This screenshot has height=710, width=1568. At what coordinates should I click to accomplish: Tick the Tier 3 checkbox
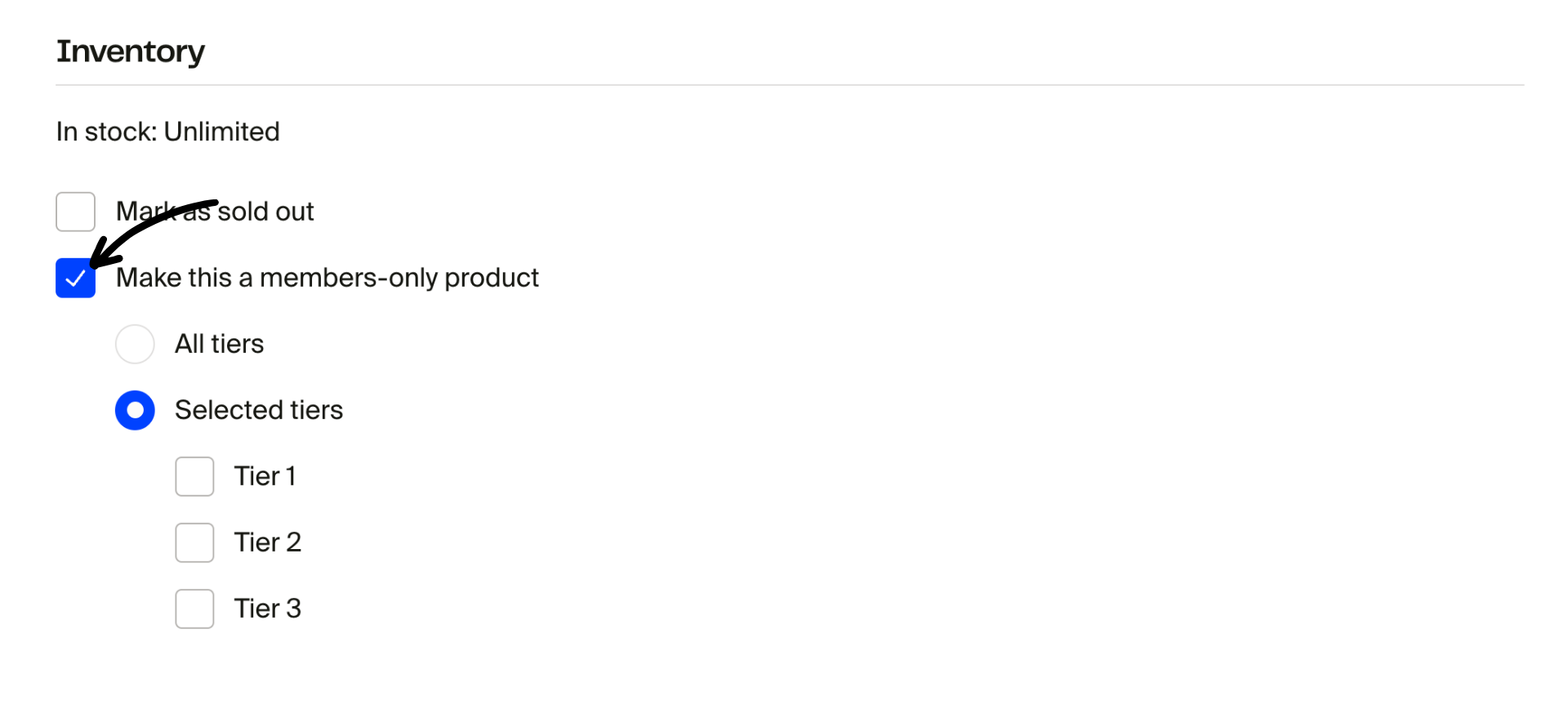coord(194,608)
